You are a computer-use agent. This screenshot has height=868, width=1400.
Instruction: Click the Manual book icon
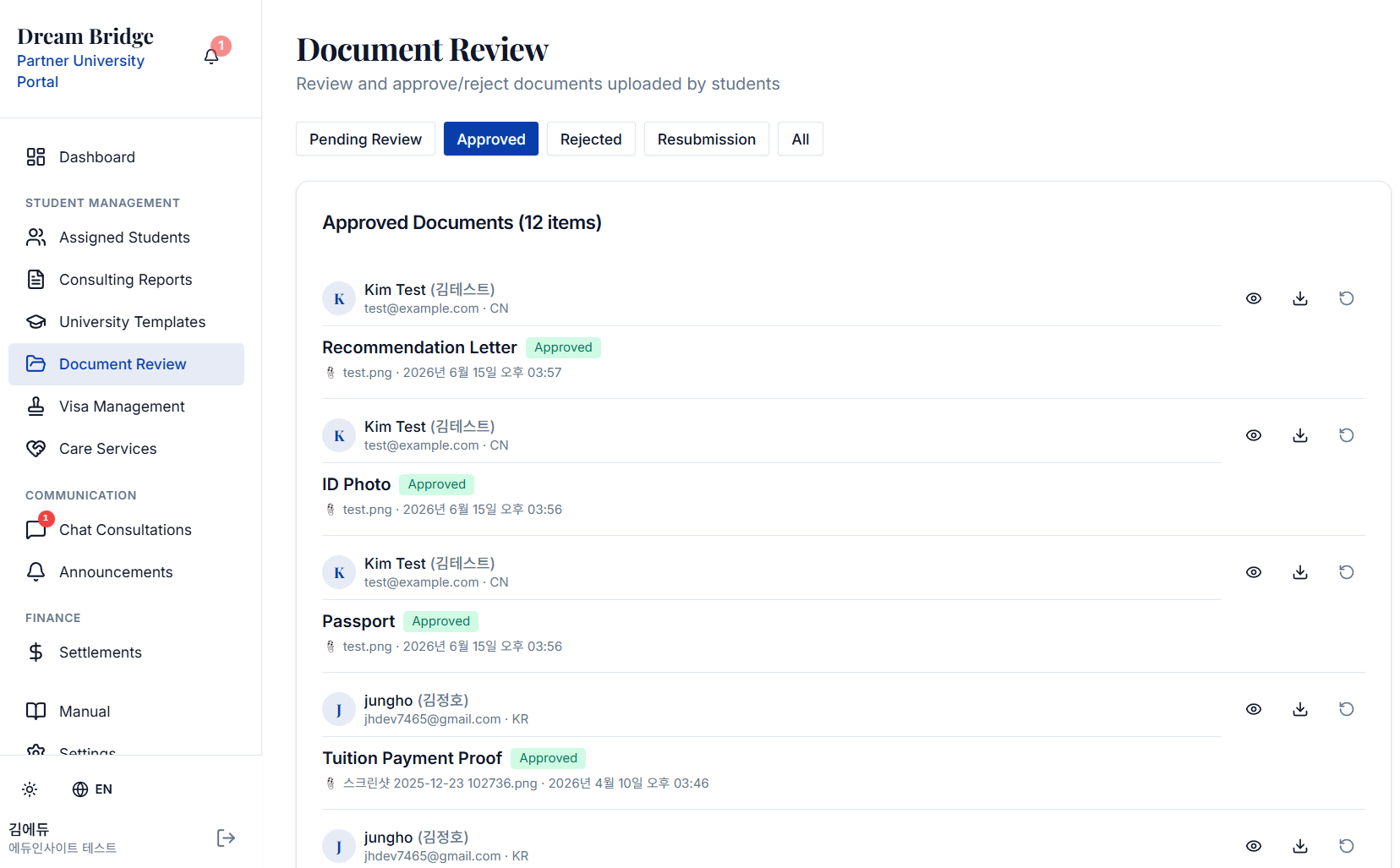pos(36,712)
